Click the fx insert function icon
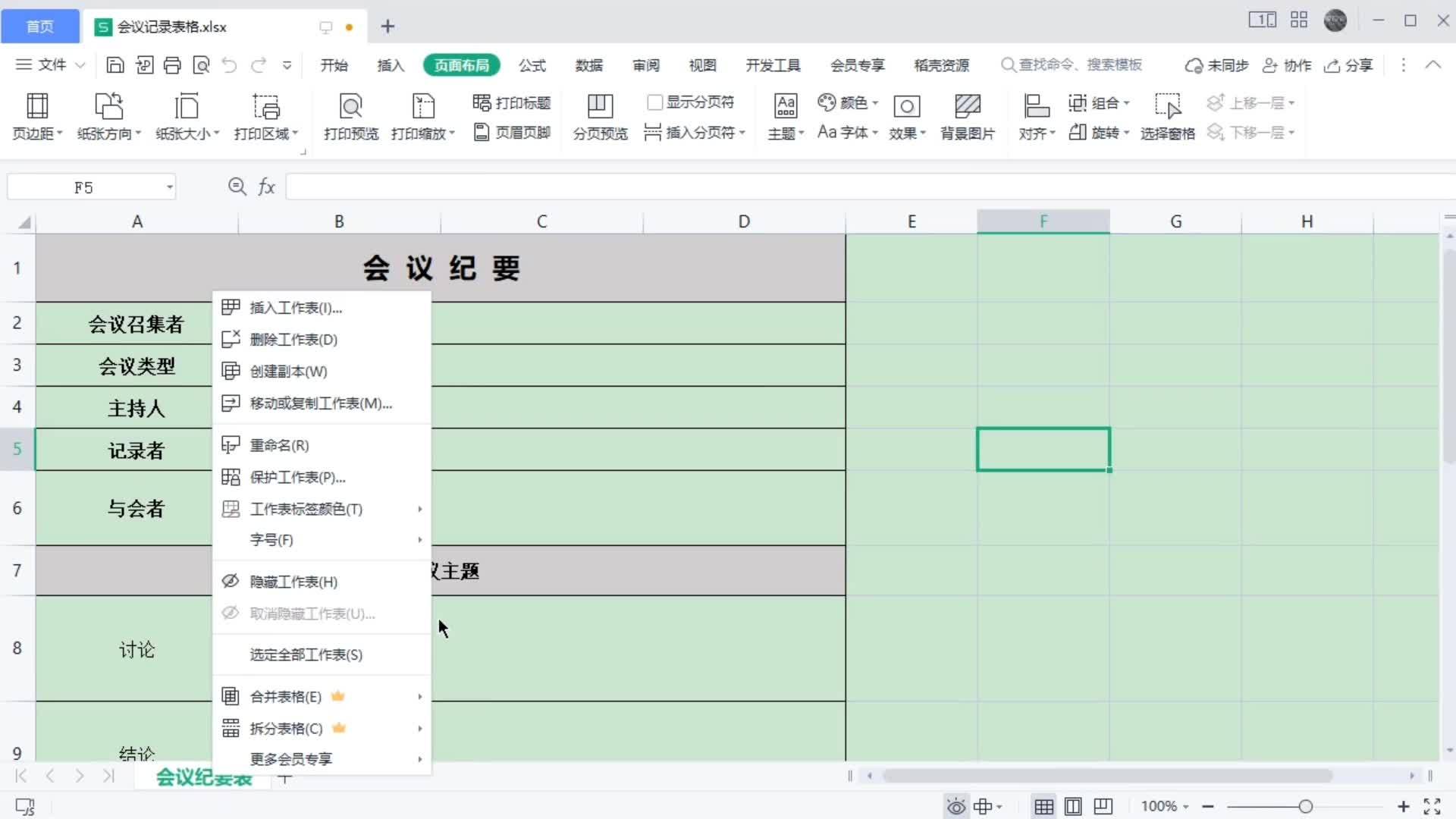Screen dimensions: 1456x819 [266, 187]
